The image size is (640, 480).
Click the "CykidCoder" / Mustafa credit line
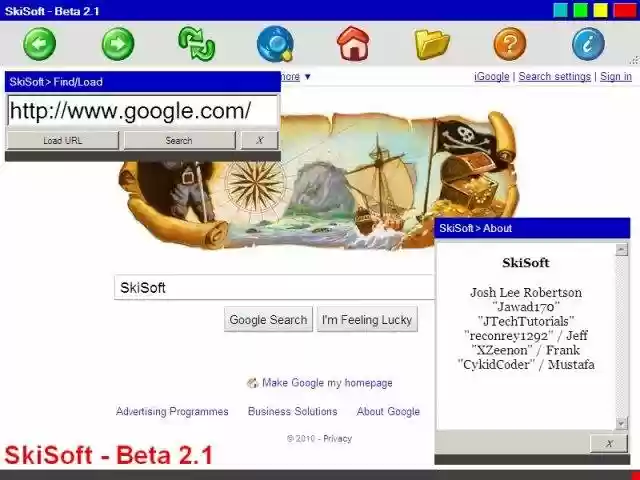[x=526, y=364]
